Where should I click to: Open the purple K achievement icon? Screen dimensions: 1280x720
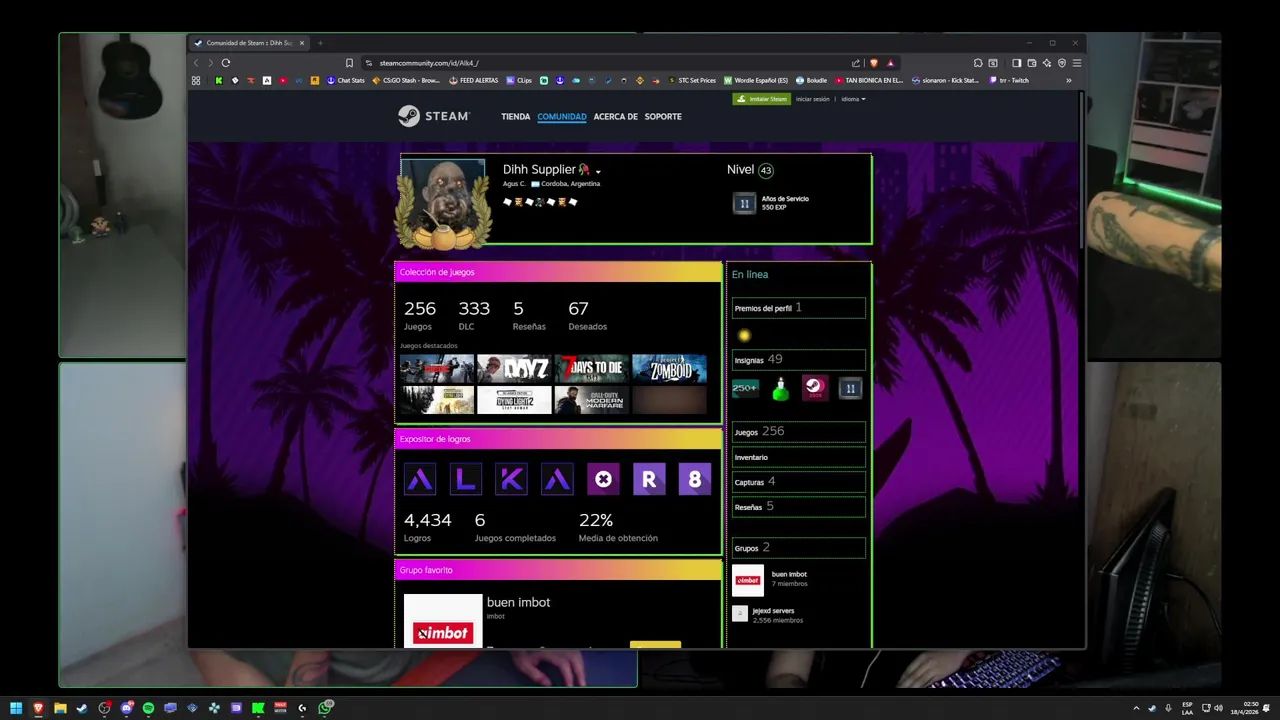511,479
